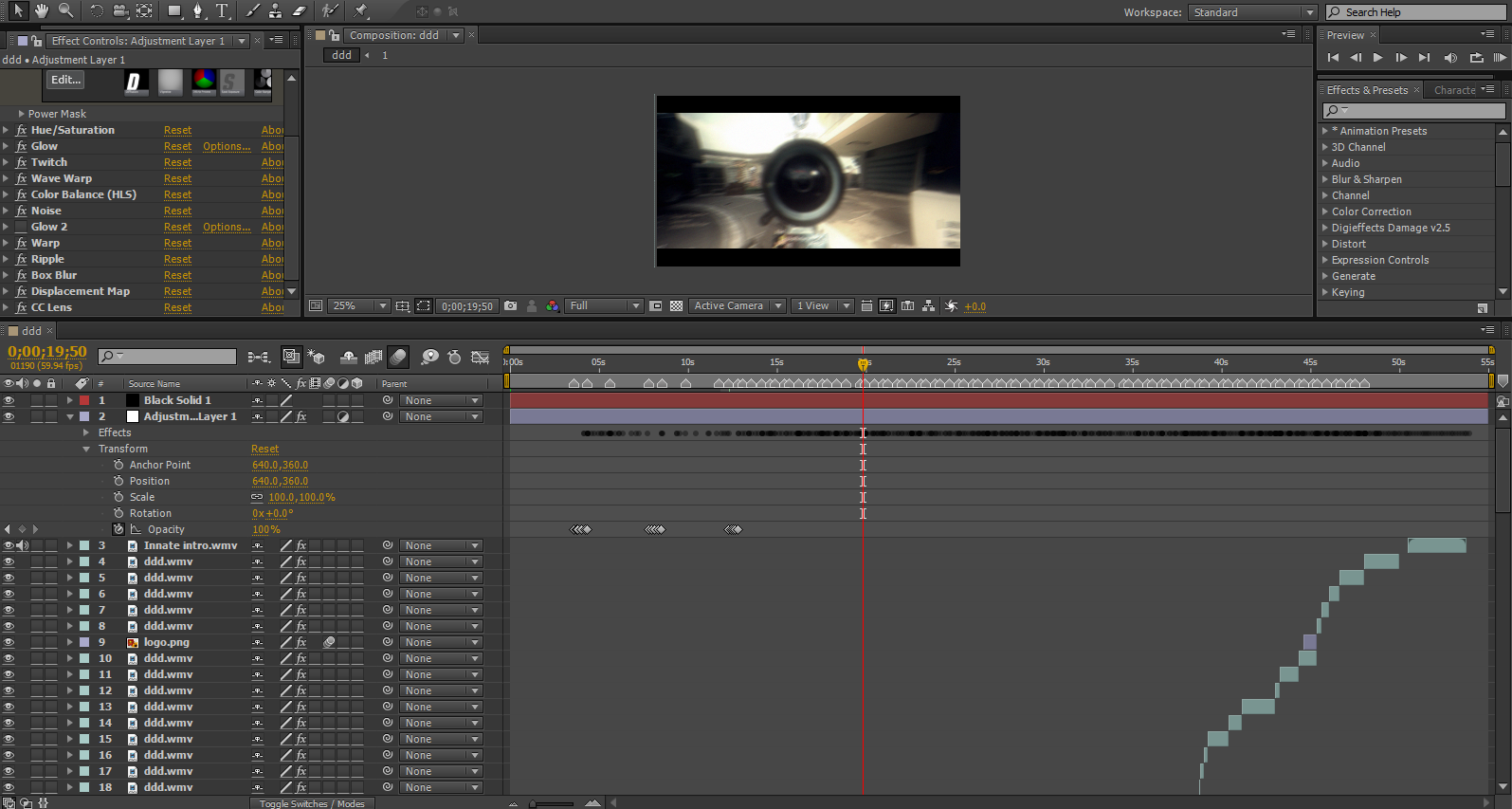Screen dimensions: 1512x809
Task: Reset the Hue/Saturation effect
Action: click(177, 130)
